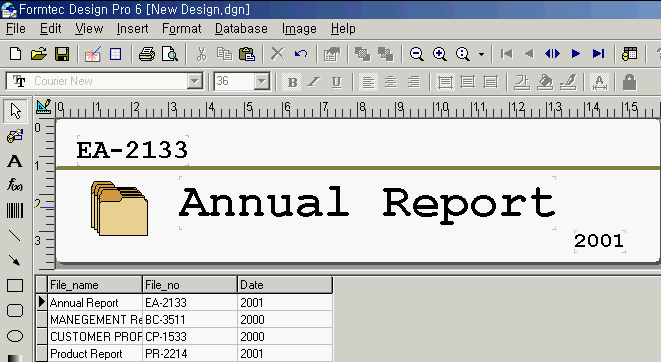Click the Product Report table cell
The image size is (661, 362).
click(95, 354)
